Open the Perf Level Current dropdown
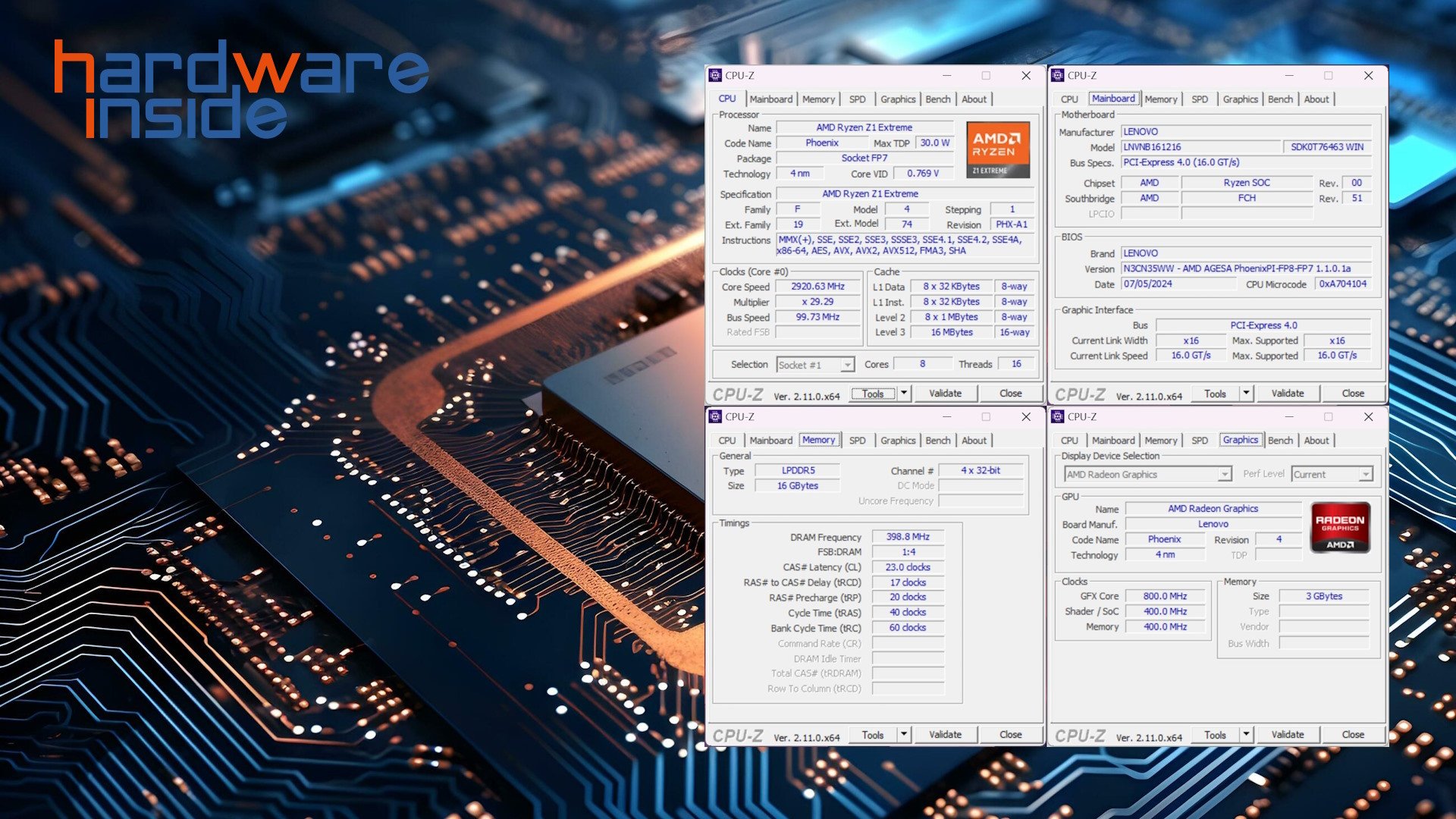 [x=1365, y=474]
